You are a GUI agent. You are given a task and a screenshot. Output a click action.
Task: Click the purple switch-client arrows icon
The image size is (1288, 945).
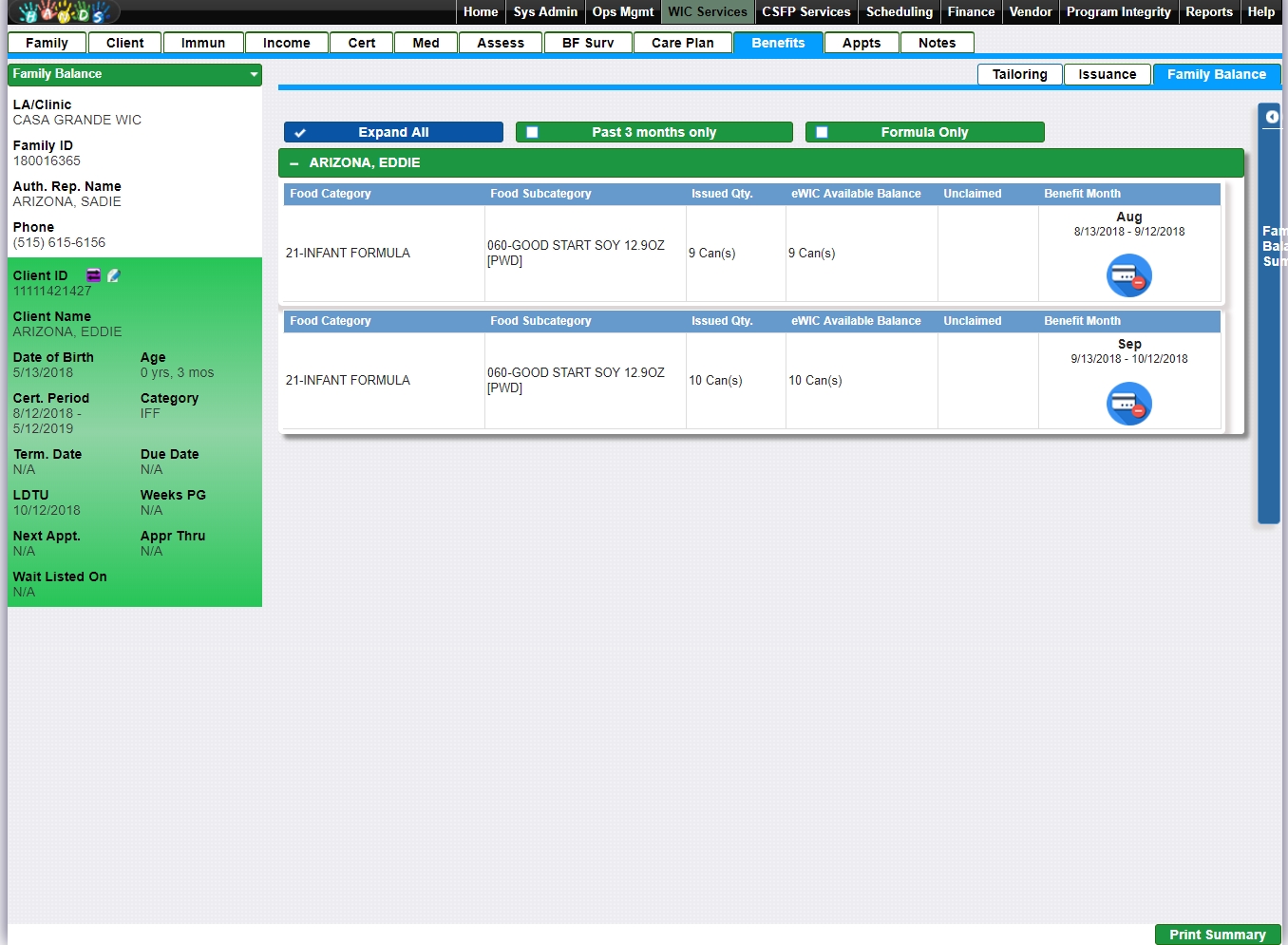[x=93, y=275]
